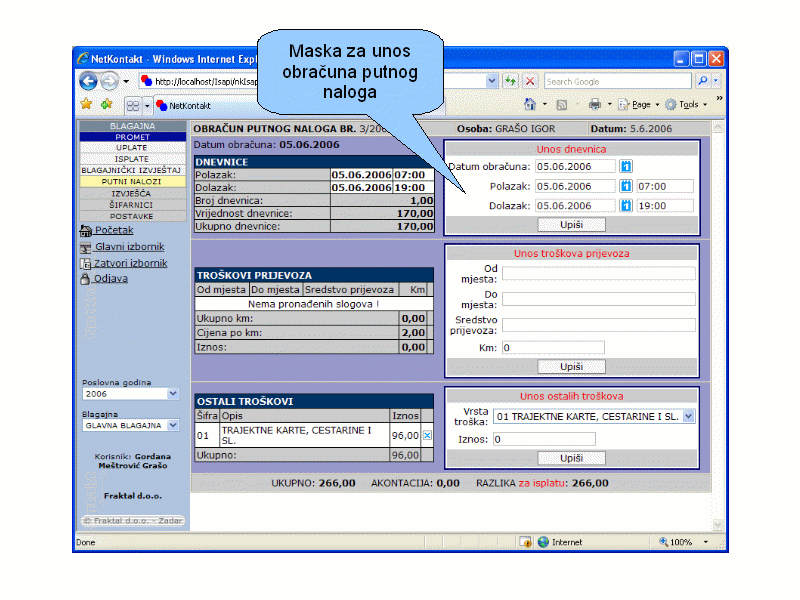Expand the Blagajna selection dropdown
The height and width of the screenshot is (600, 800).
tap(172, 426)
